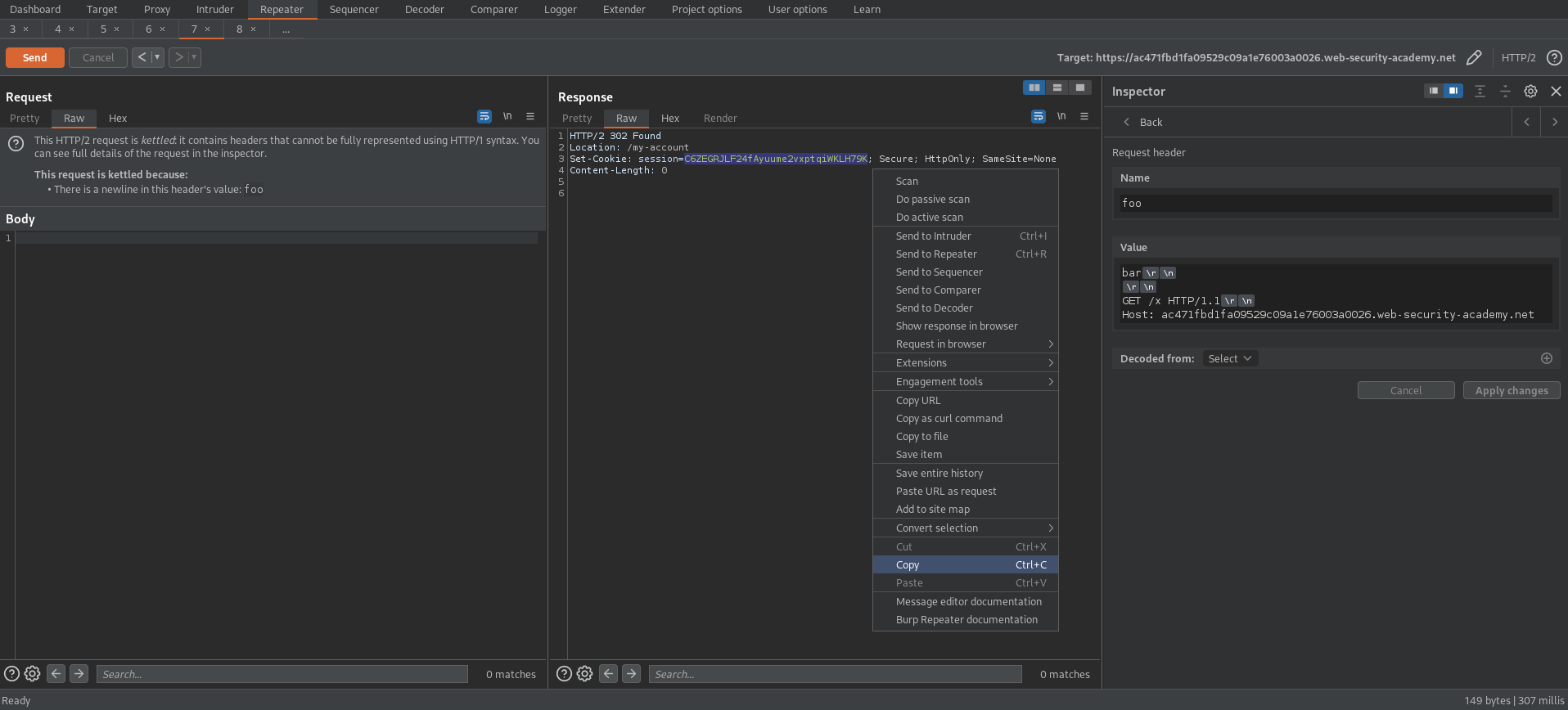Click the kettled request help icon

coord(16,144)
